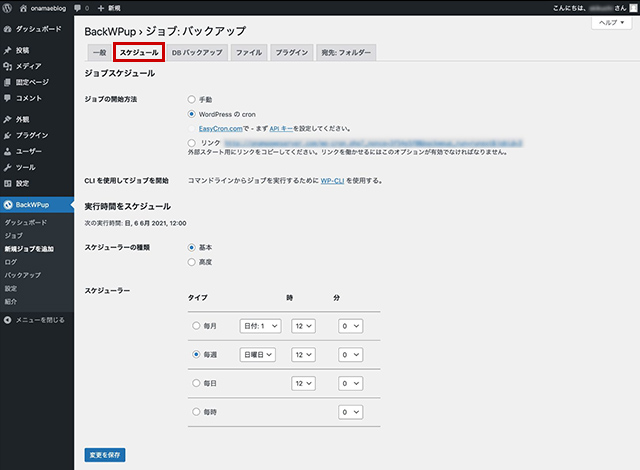The width and height of the screenshot is (640, 470).
Task: Open minute dropdown in 毎時 row
Action: click(x=351, y=412)
